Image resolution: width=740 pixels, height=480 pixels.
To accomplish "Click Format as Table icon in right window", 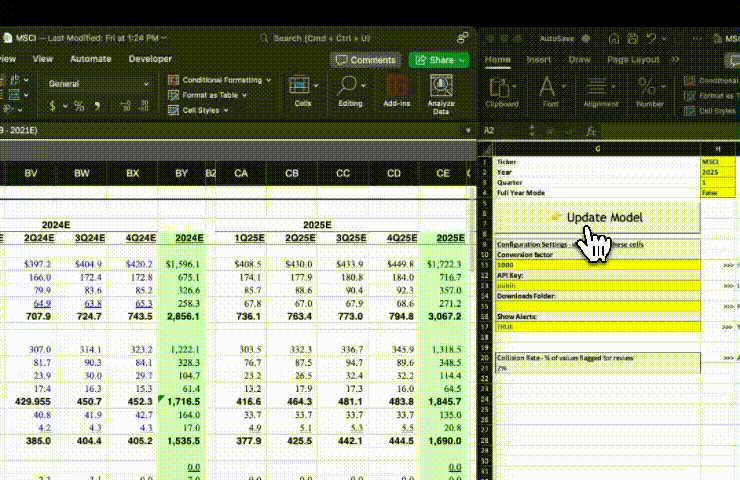I will point(690,96).
